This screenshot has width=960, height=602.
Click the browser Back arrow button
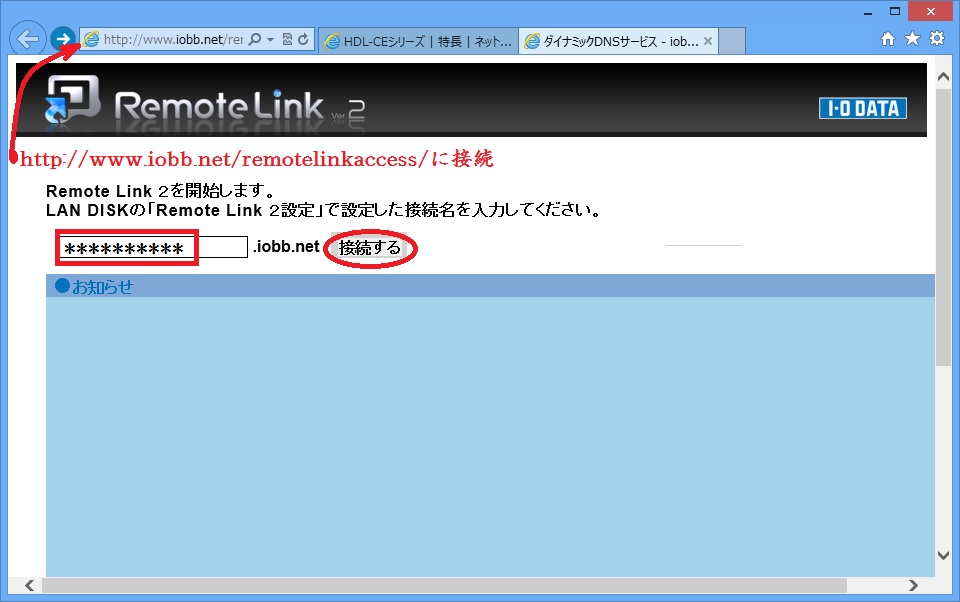28,39
